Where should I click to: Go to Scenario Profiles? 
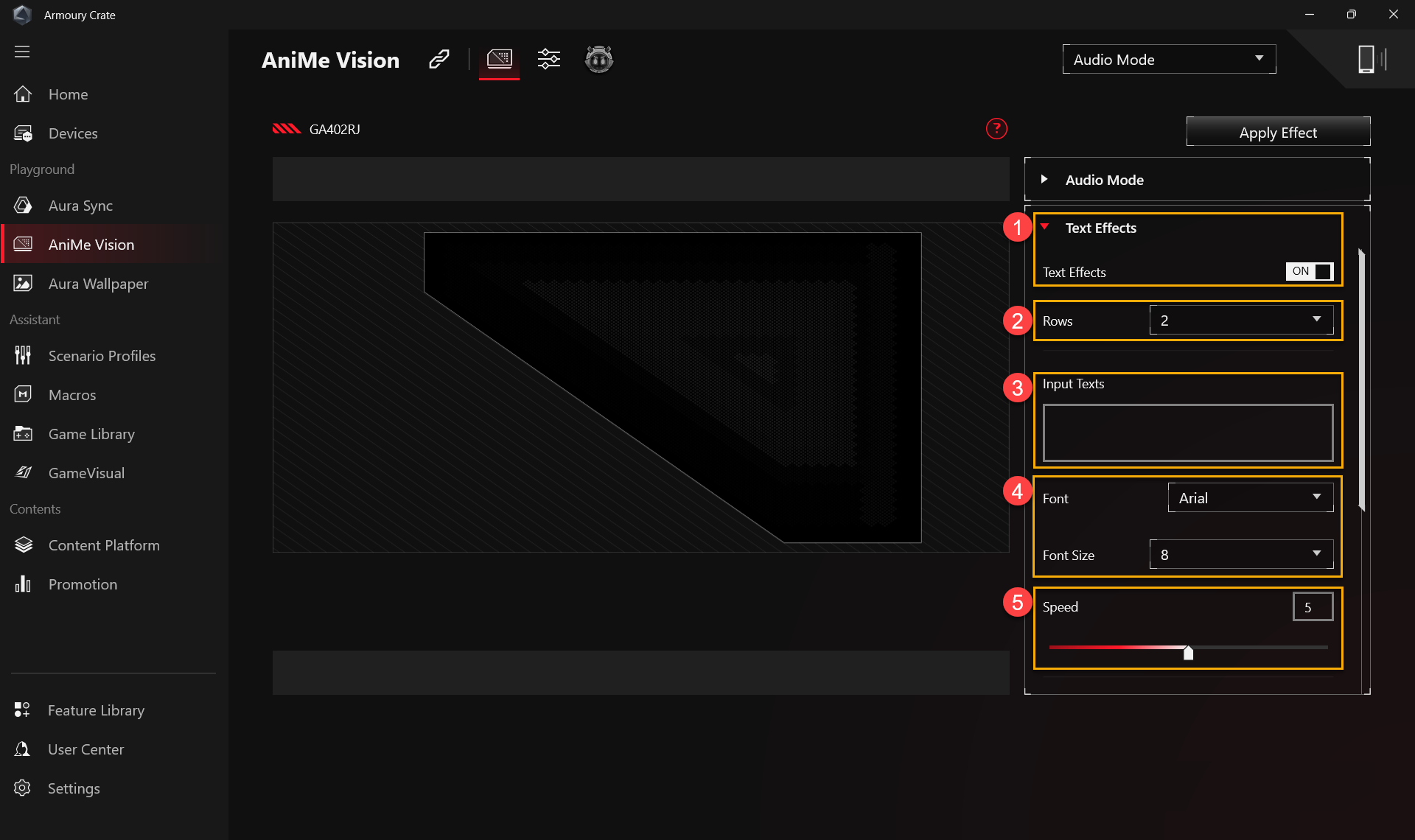click(102, 356)
